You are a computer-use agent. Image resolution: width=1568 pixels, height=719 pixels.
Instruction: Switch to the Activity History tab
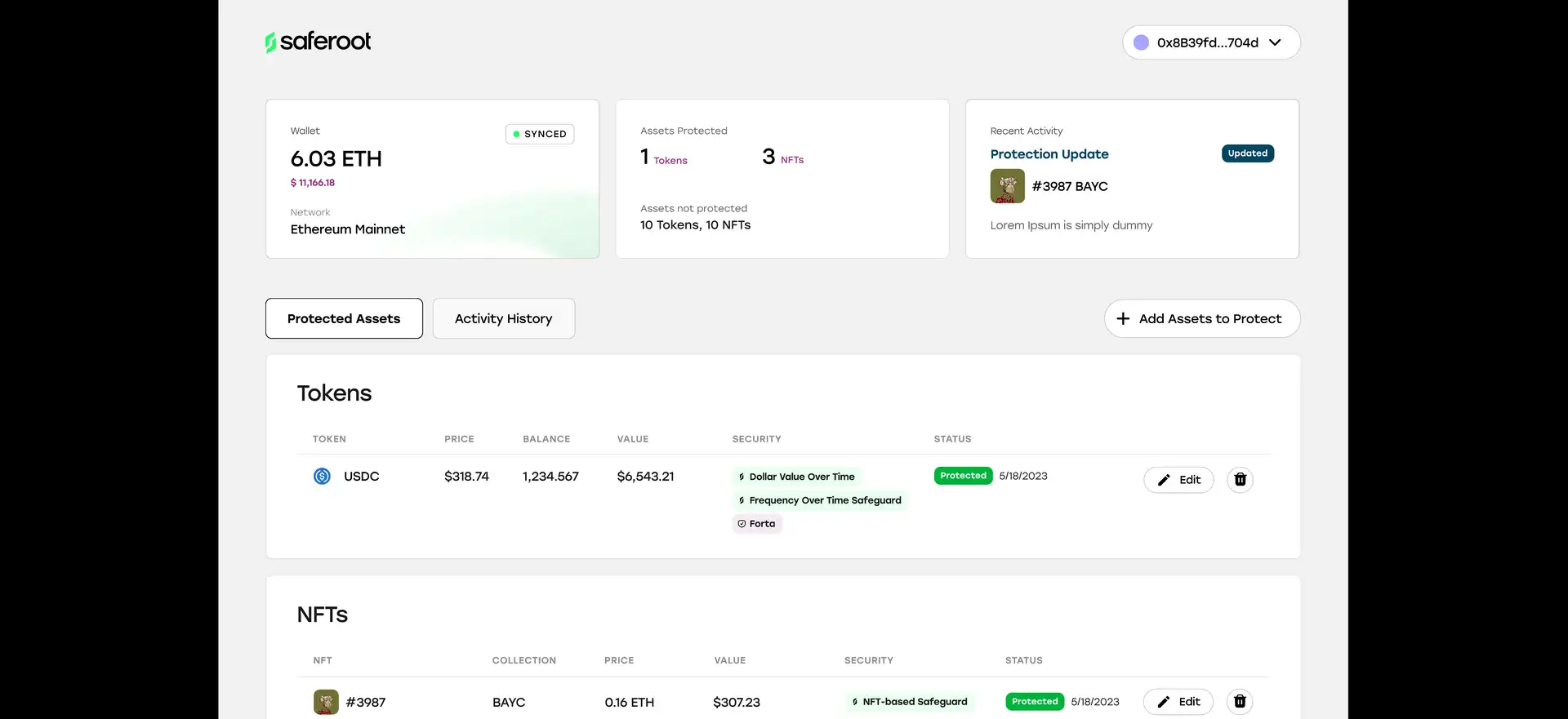point(503,319)
